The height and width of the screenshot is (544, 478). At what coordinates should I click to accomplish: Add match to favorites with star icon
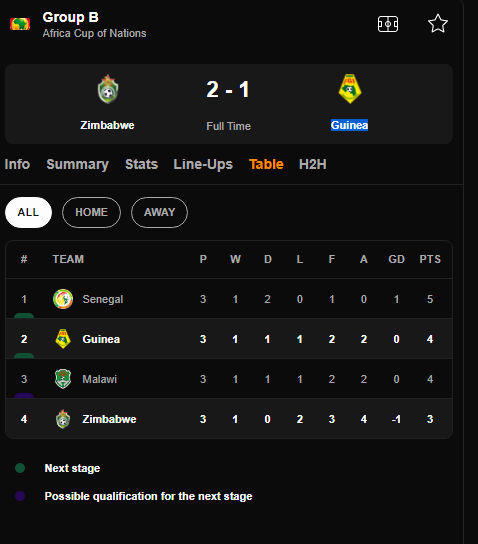click(x=438, y=24)
